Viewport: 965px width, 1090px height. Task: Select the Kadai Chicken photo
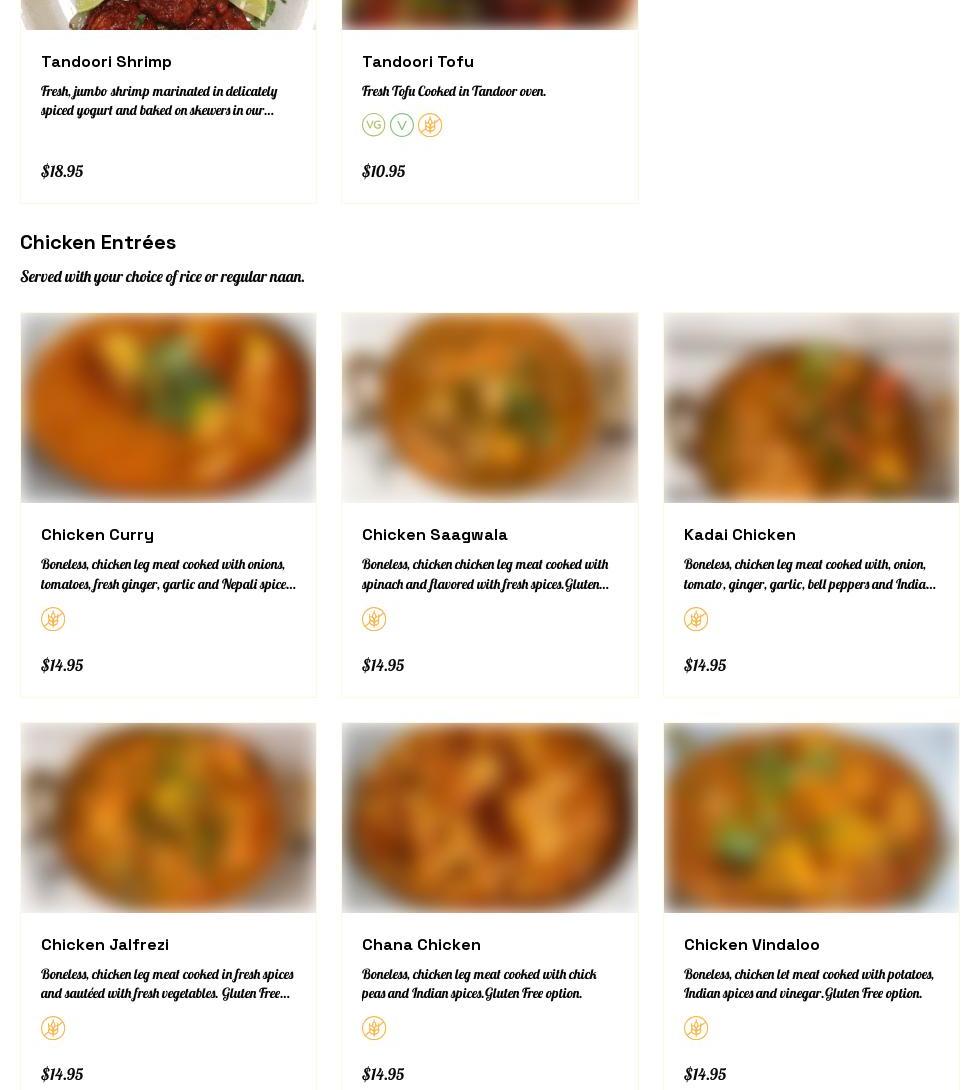pyautogui.click(x=811, y=408)
